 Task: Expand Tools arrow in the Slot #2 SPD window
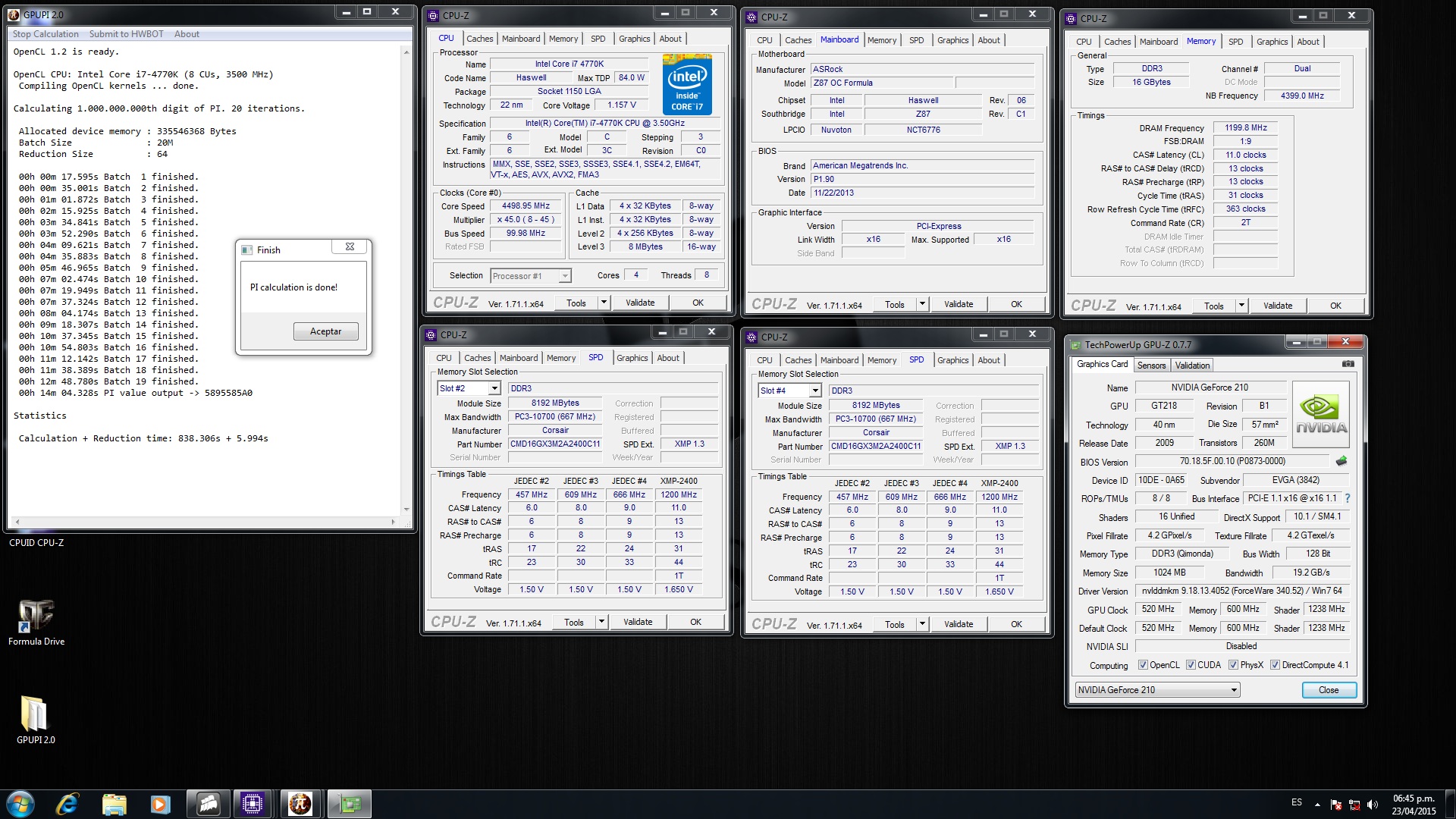point(601,622)
